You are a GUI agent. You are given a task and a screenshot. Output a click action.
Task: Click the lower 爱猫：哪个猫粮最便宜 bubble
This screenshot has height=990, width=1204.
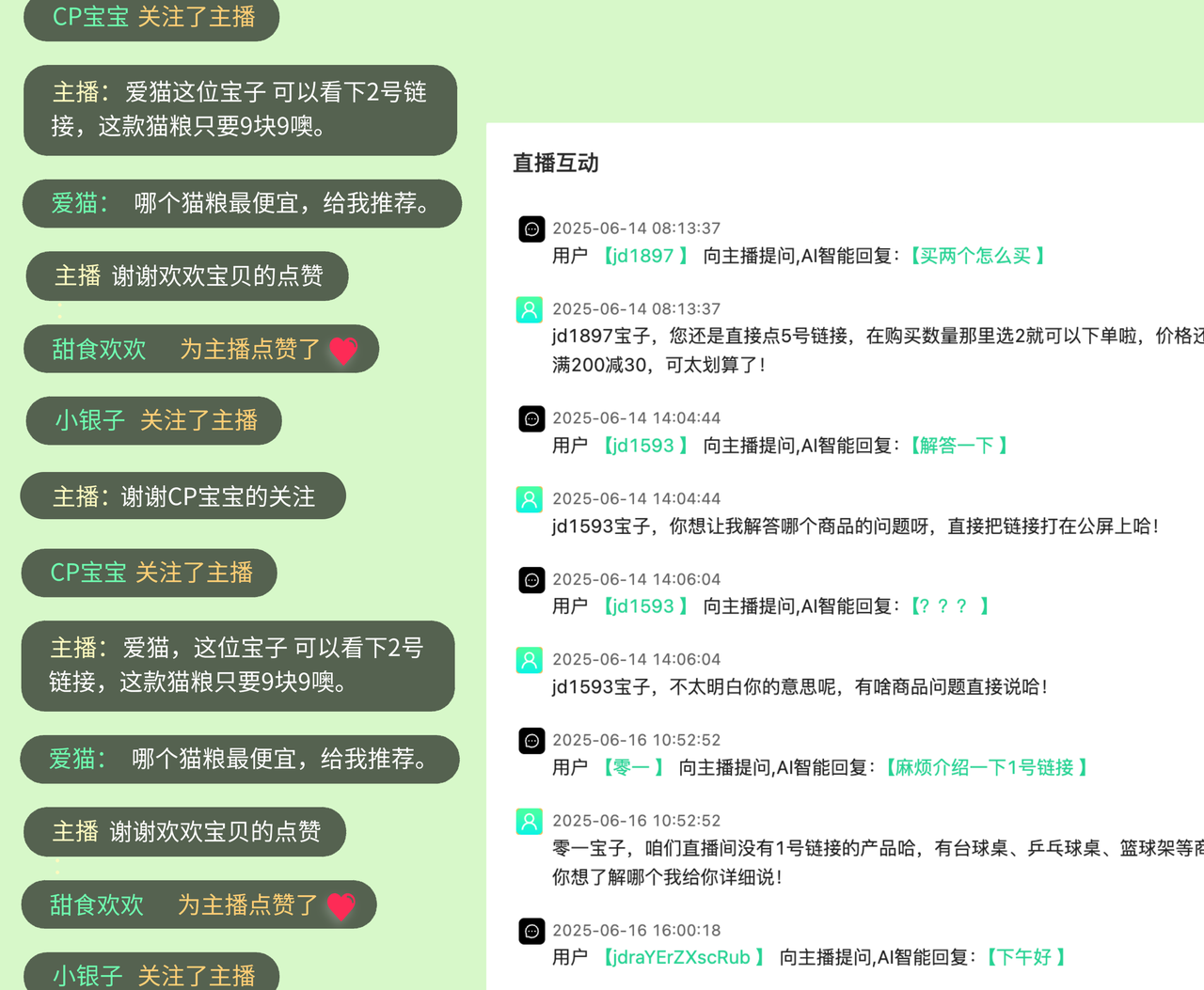coord(240,760)
